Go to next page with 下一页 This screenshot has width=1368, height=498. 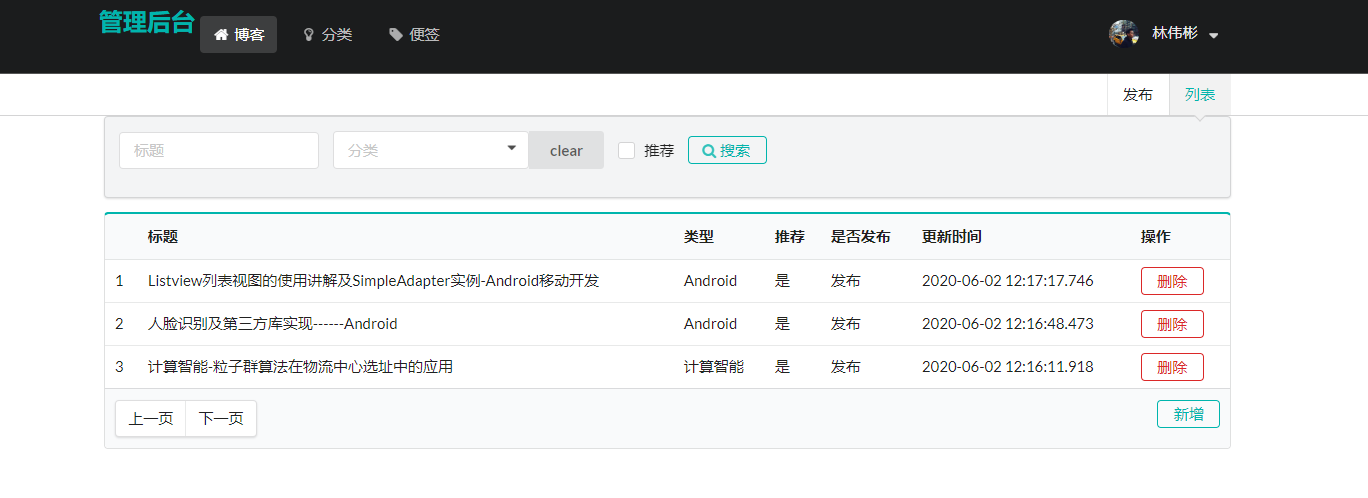[x=221, y=418]
